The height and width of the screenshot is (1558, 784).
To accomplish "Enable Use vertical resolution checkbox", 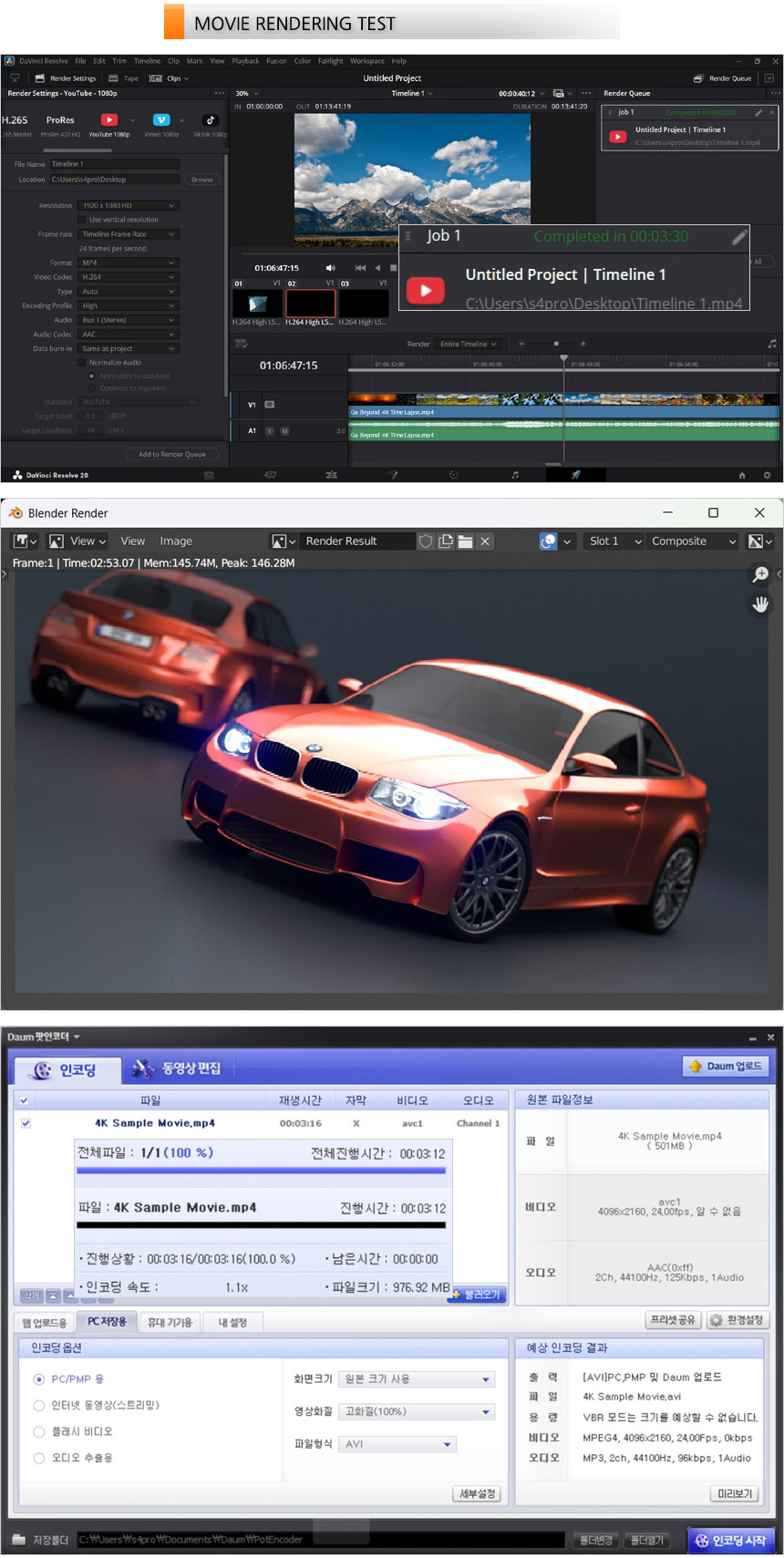I will (82, 220).
